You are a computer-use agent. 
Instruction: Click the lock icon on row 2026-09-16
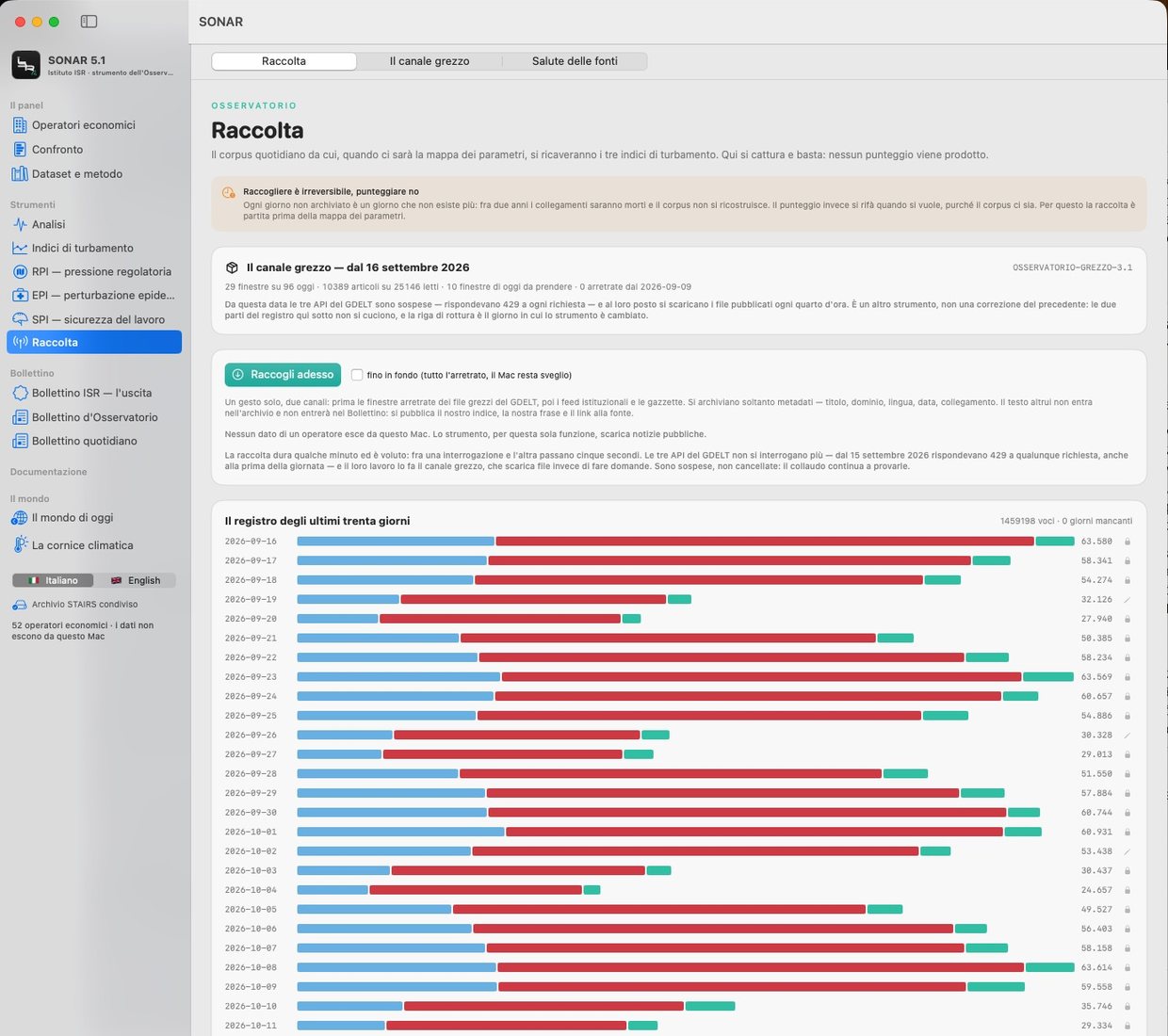click(x=1127, y=542)
